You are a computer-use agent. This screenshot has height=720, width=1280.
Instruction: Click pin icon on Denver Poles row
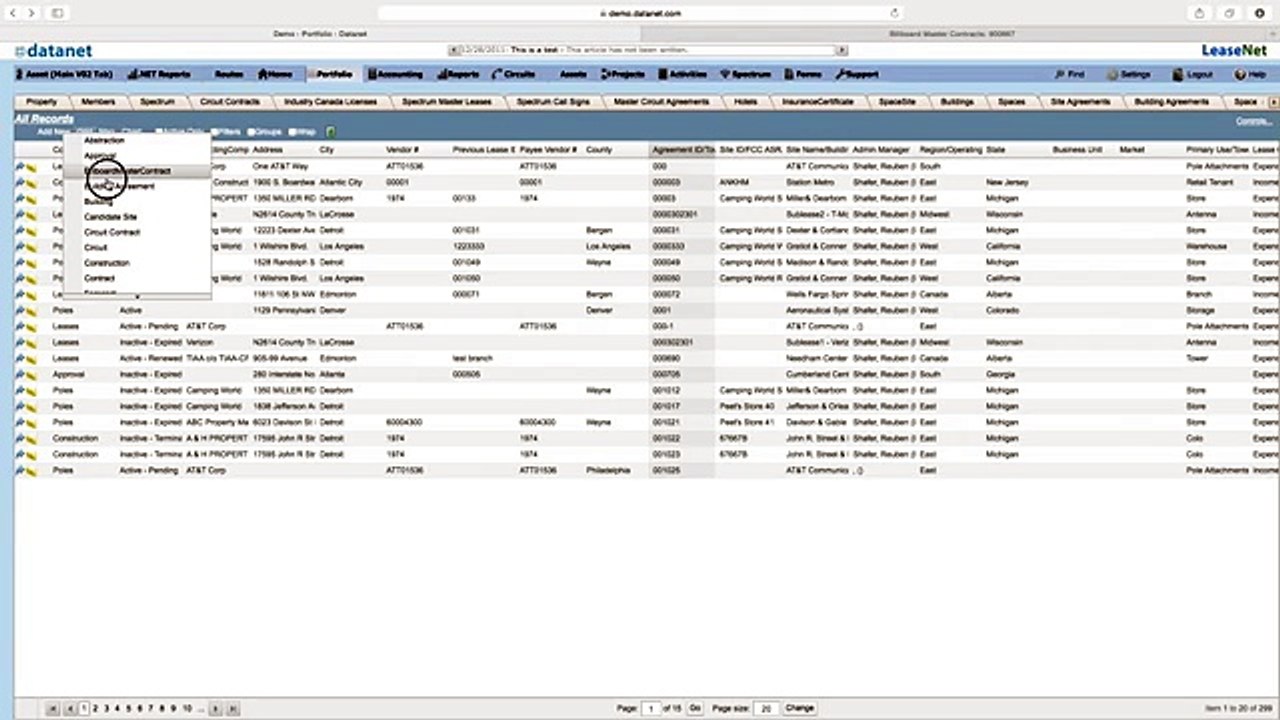click(20, 311)
